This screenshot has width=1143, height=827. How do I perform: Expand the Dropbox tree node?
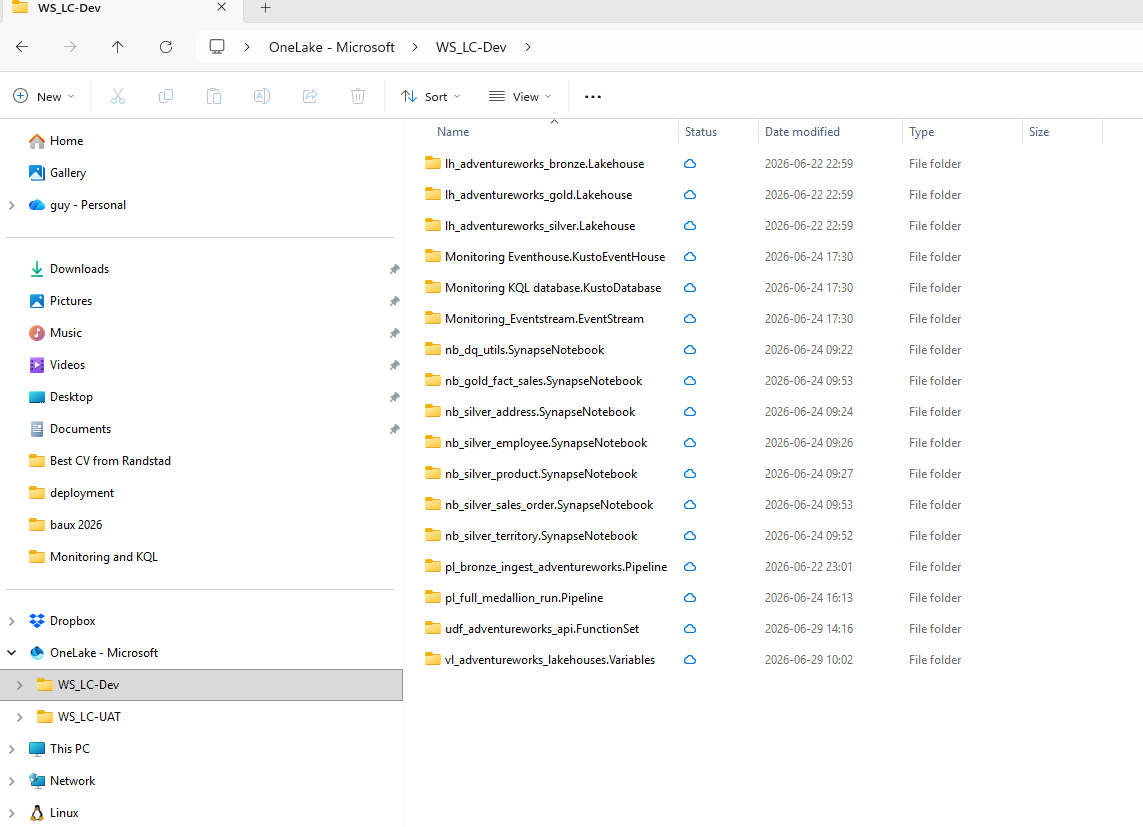12,621
